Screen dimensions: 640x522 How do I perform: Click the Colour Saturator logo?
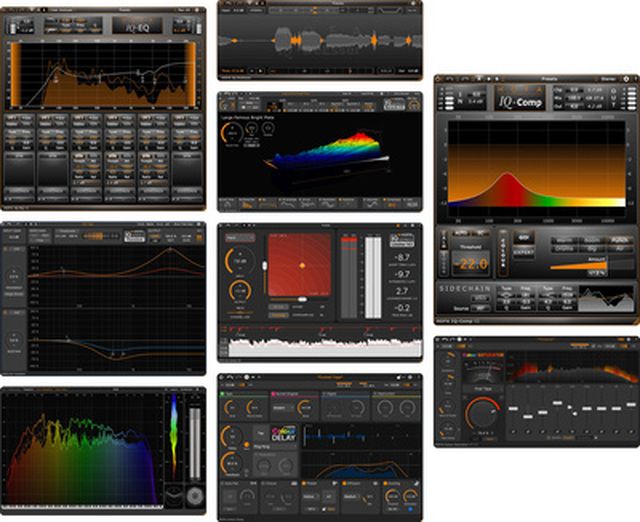pos(483,355)
